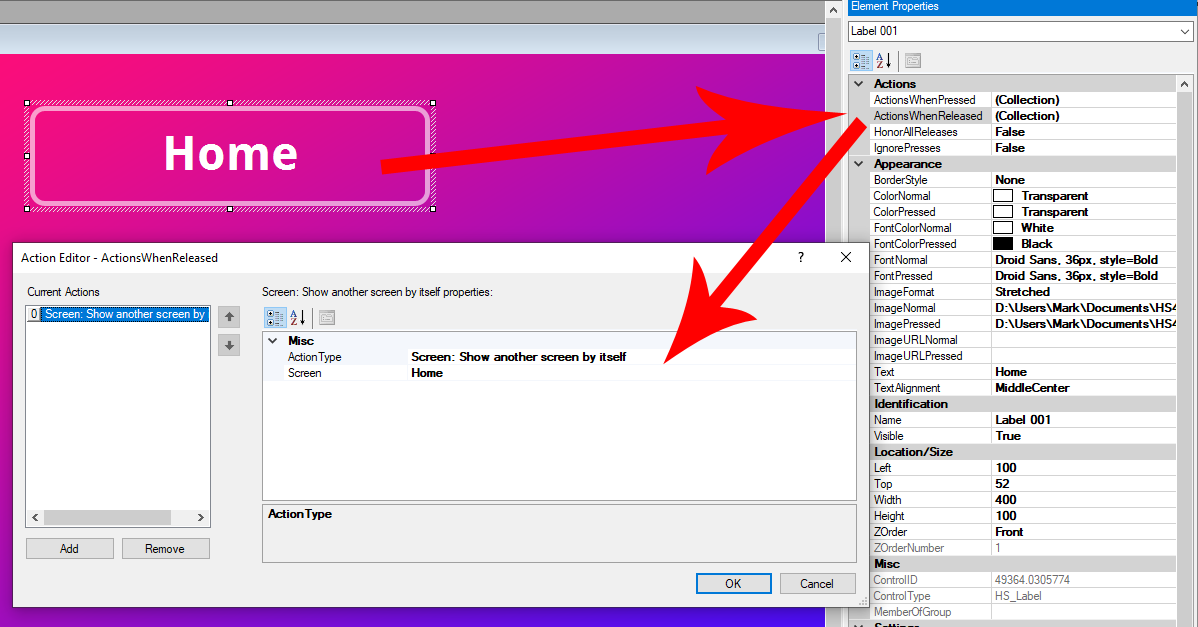
Task: Switch Action Editor grid to Categorized view
Action: click(274, 318)
